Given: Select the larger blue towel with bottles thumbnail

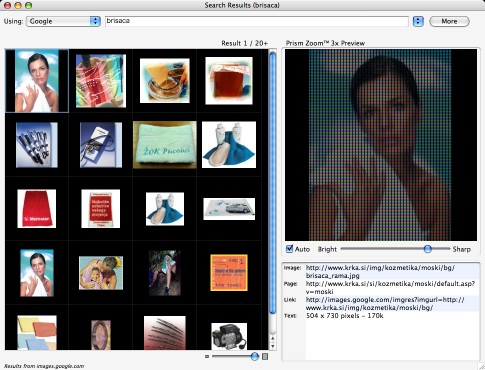Looking at the screenshot, I should point(229,145).
